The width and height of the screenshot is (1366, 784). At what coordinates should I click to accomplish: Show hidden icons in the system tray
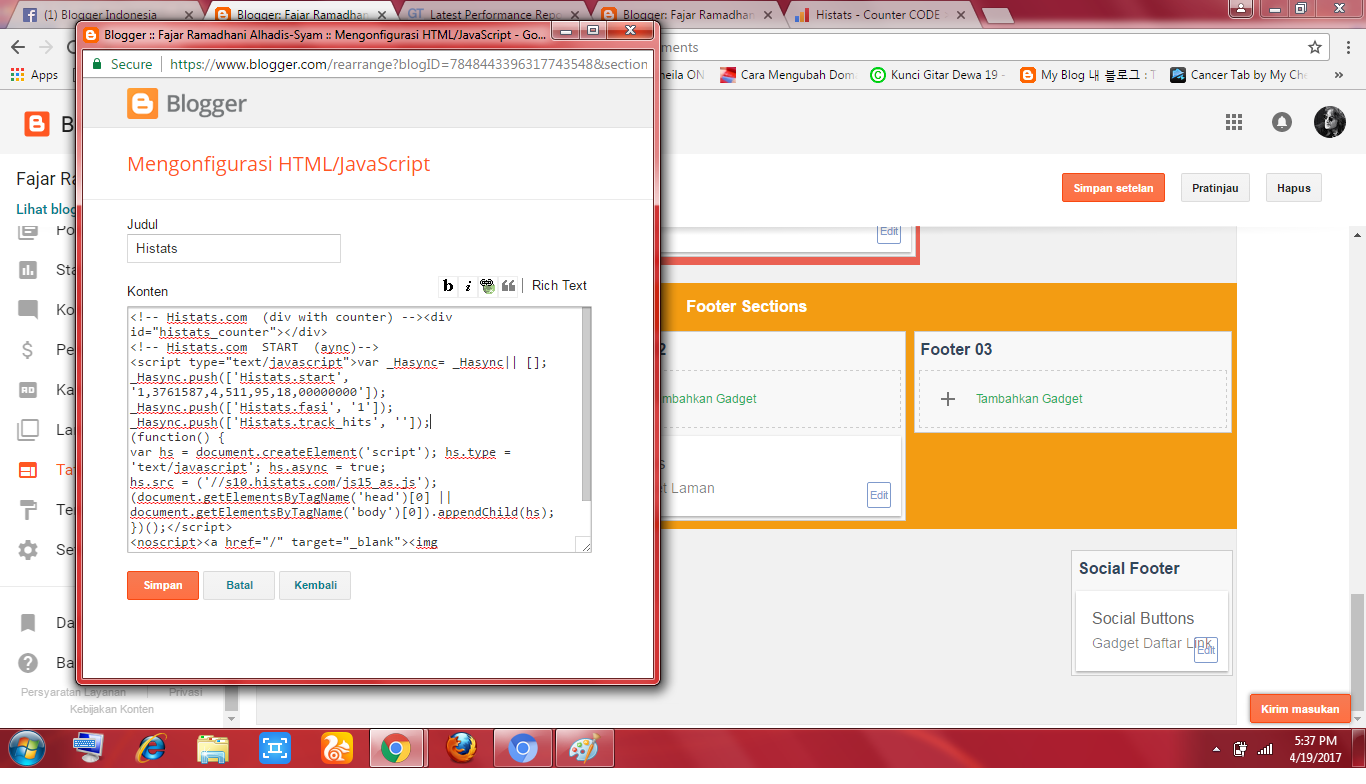[1216, 749]
